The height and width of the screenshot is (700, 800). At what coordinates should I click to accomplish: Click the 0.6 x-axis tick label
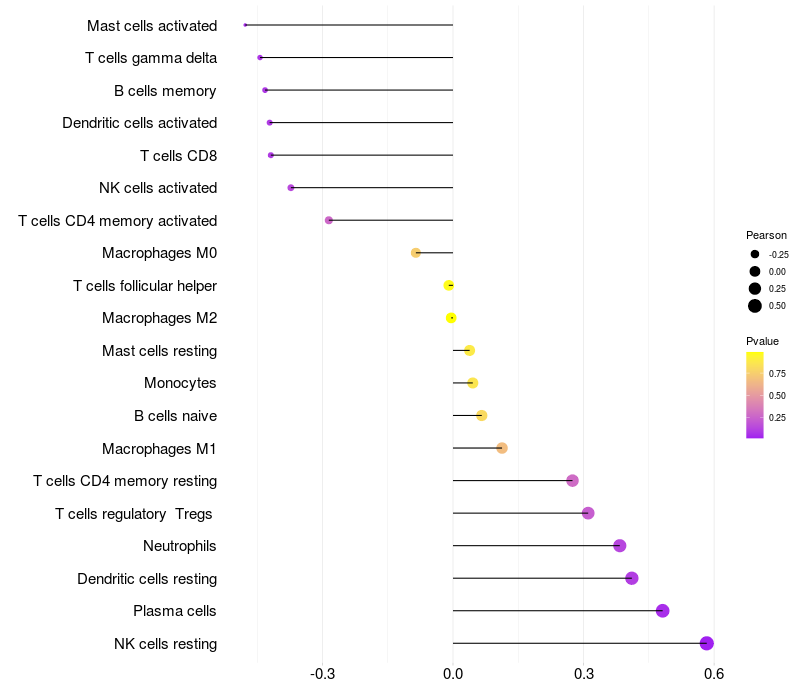pyautogui.click(x=714, y=674)
